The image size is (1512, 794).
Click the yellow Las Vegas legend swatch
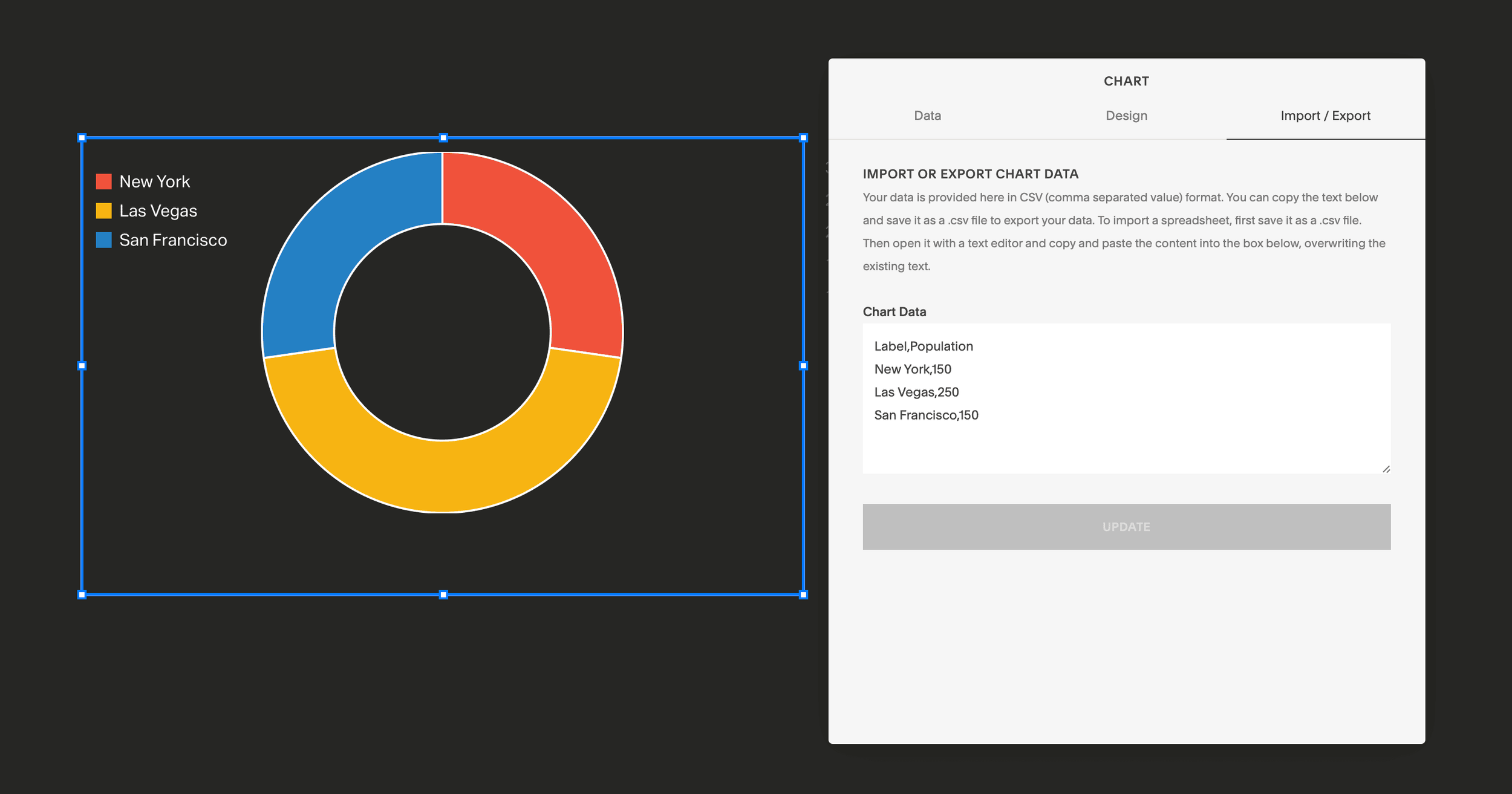tap(104, 210)
